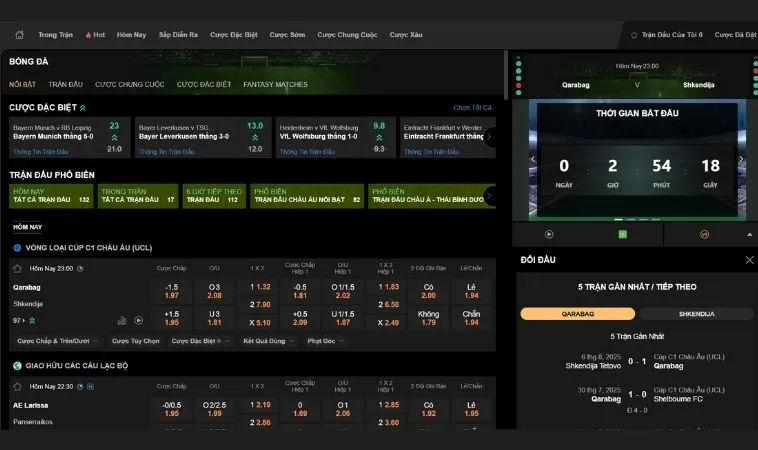Viewport: 758px width, 450px height.
Task: Switch to the NỔI BẬT tab
Action: [x=23, y=85]
